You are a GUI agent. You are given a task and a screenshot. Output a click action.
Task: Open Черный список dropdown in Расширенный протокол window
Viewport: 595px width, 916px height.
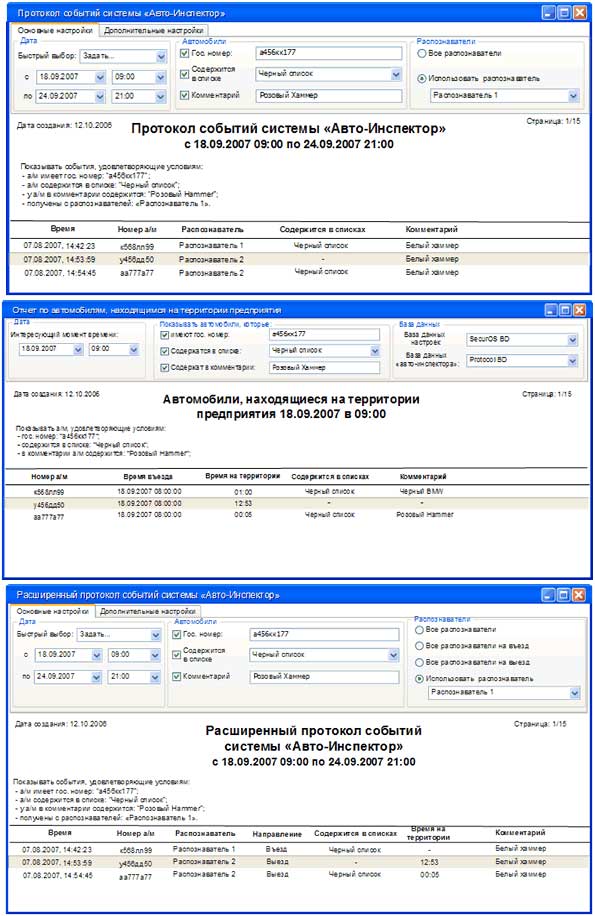click(x=394, y=655)
